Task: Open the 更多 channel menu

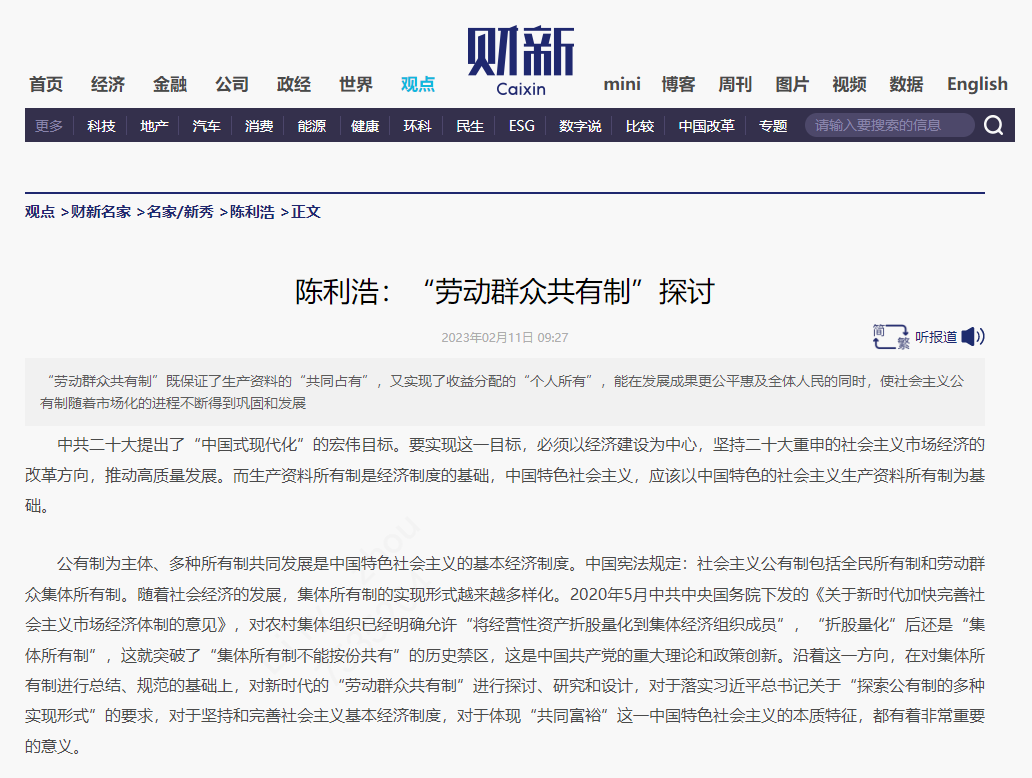Action: (x=46, y=125)
